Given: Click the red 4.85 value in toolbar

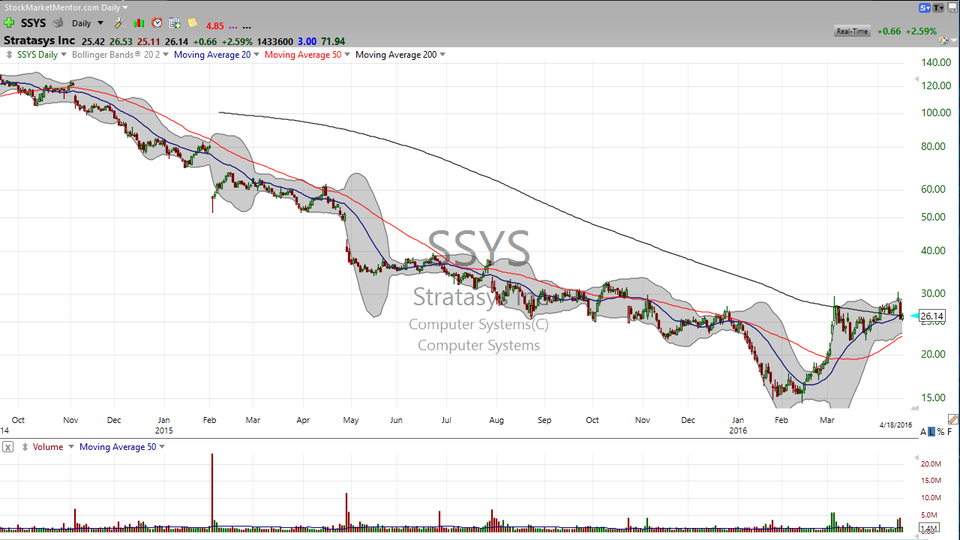Looking at the screenshot, I should point(215,26).
